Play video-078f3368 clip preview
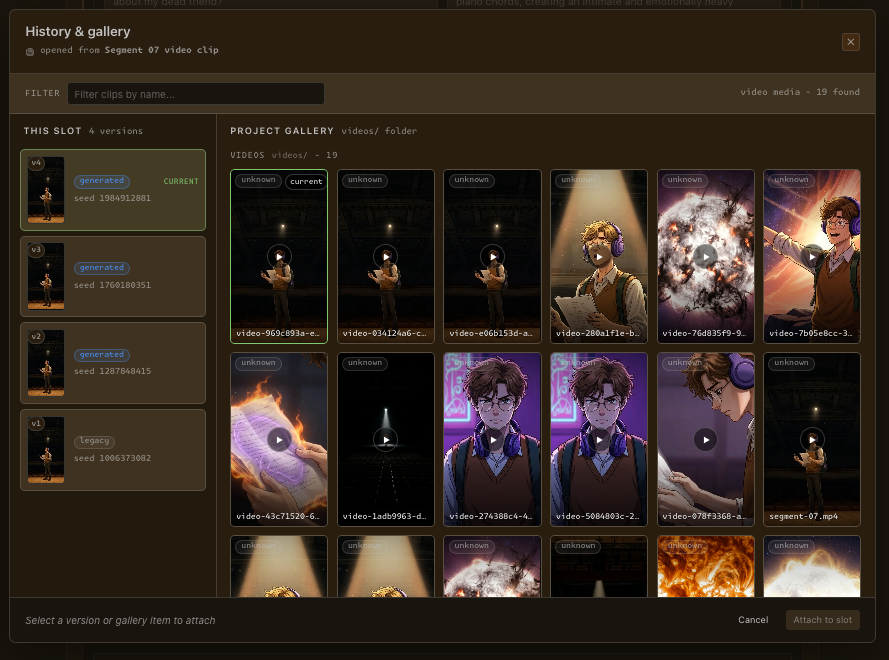The height and width of the screenshot is (660, 889). (x=705, y=440)
